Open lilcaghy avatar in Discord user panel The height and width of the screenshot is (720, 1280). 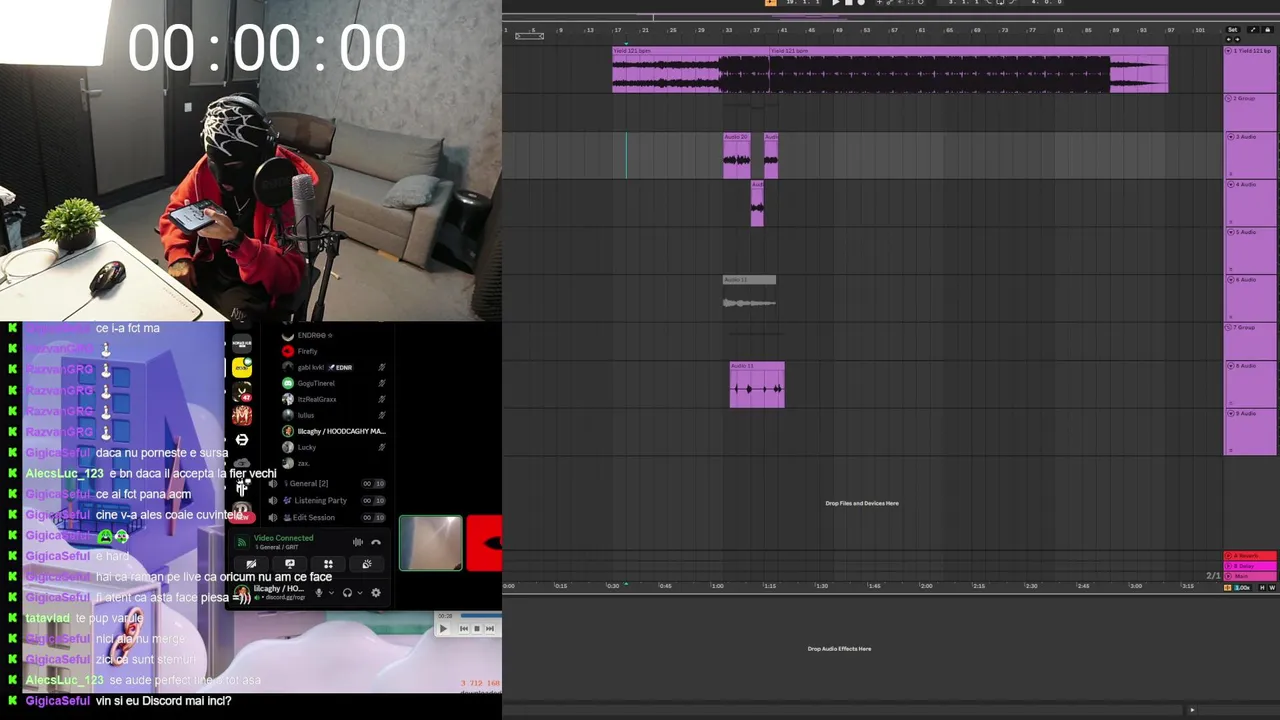coord(242,593)
